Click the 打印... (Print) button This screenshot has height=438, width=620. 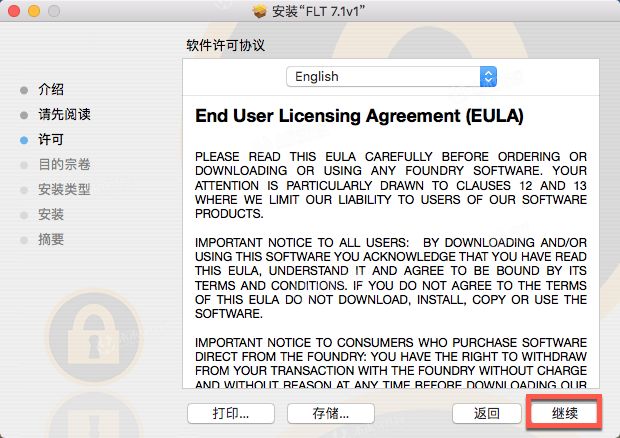pyautogui.click(x=231, y=413)
